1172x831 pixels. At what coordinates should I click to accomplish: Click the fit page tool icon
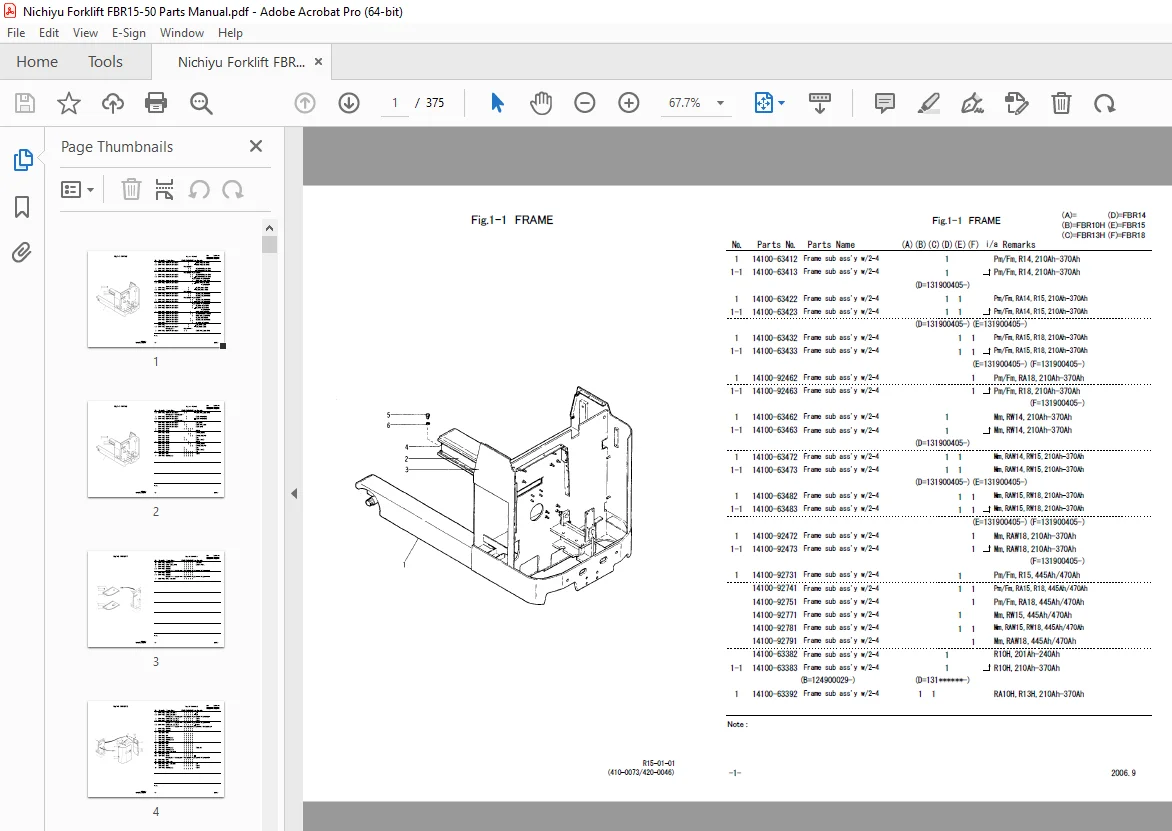(x=764, y=103)
